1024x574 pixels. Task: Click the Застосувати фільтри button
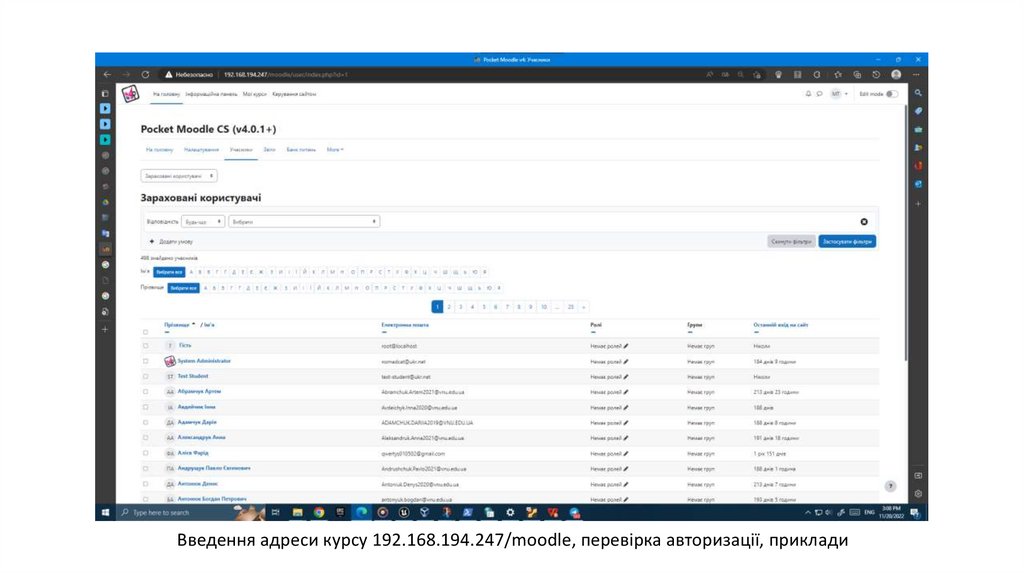(847, 241)
